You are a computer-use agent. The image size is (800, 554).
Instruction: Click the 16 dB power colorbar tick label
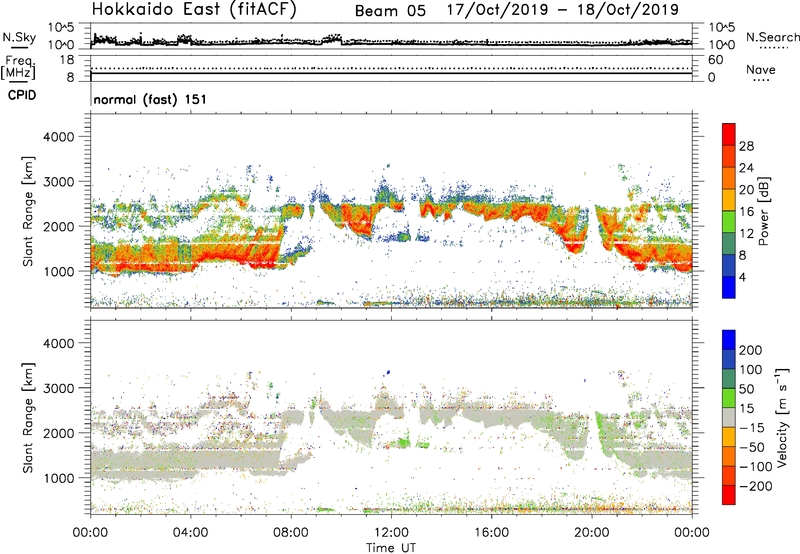[x=746, y=212]
